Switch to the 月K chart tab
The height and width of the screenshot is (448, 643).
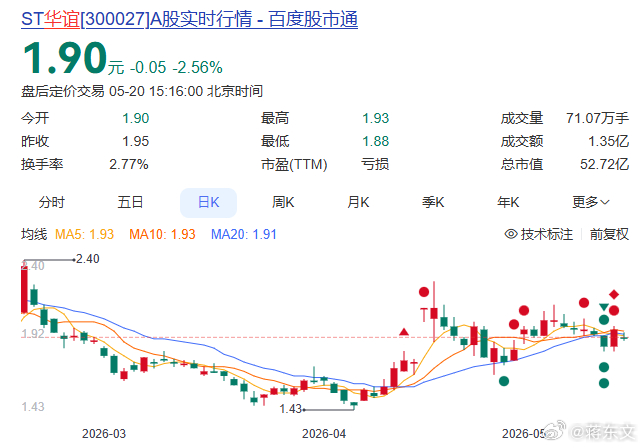(x=358, y=202)
